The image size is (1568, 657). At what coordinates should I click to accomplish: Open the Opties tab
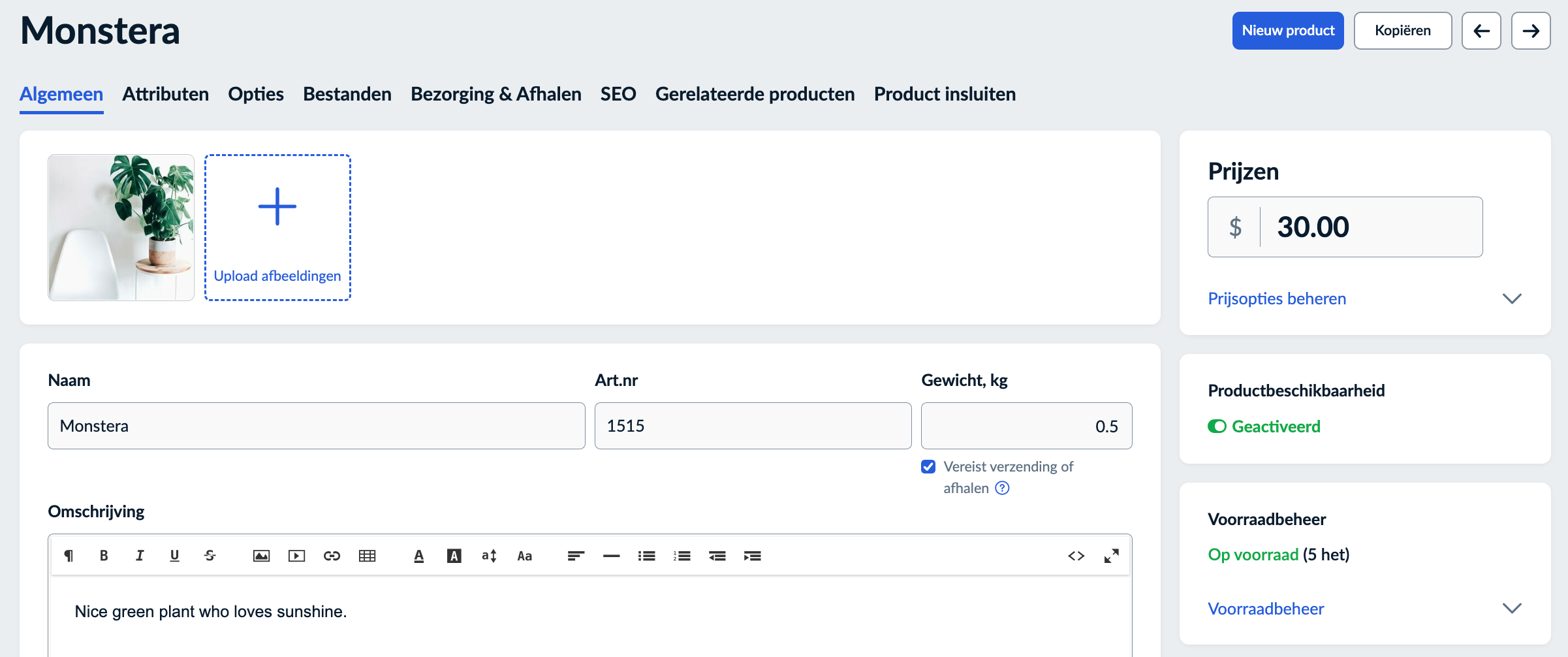click(x=256, y=94)
